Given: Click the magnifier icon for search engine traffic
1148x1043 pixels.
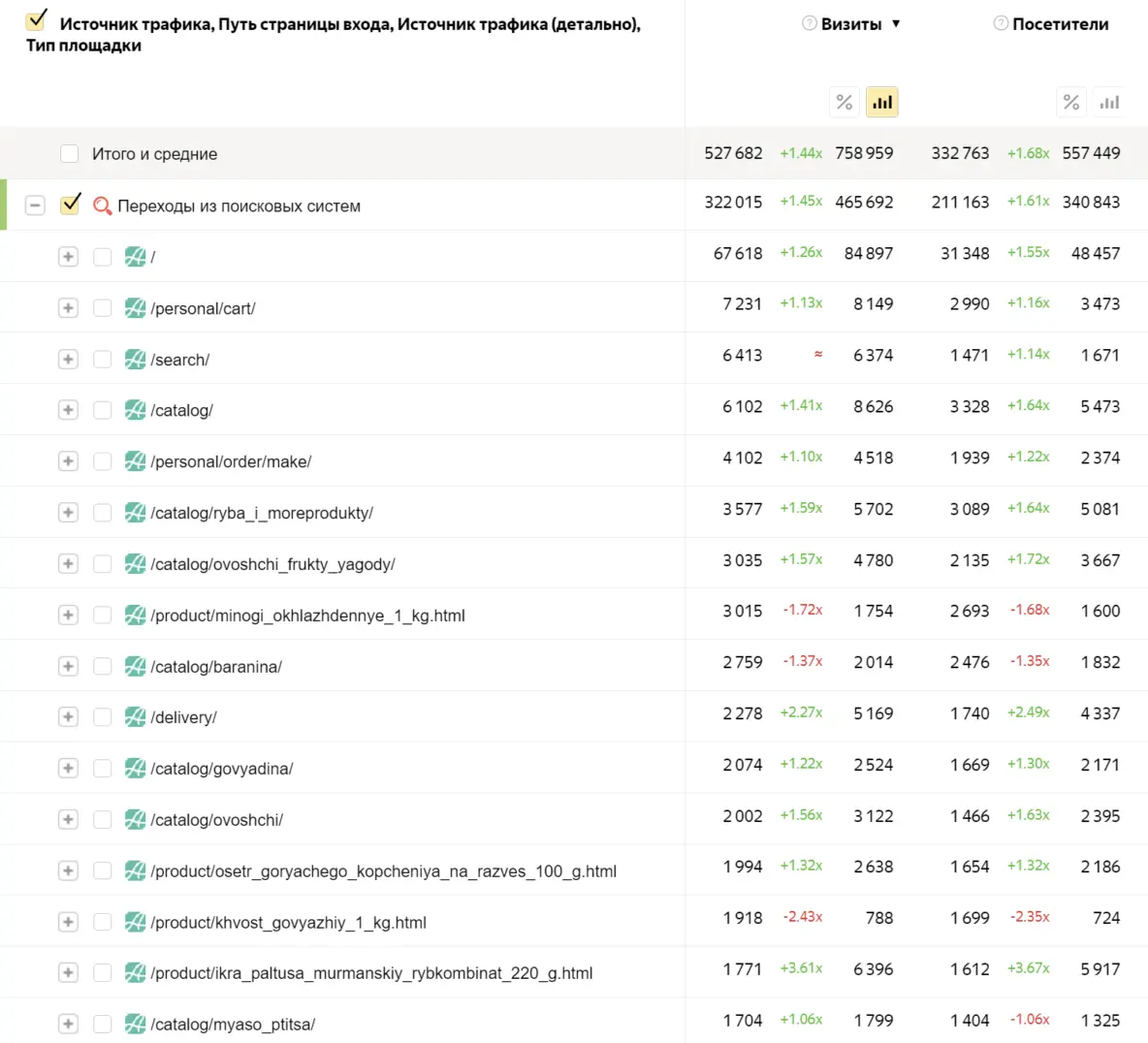Looking at the screenshot, I should tap(102, 205).
